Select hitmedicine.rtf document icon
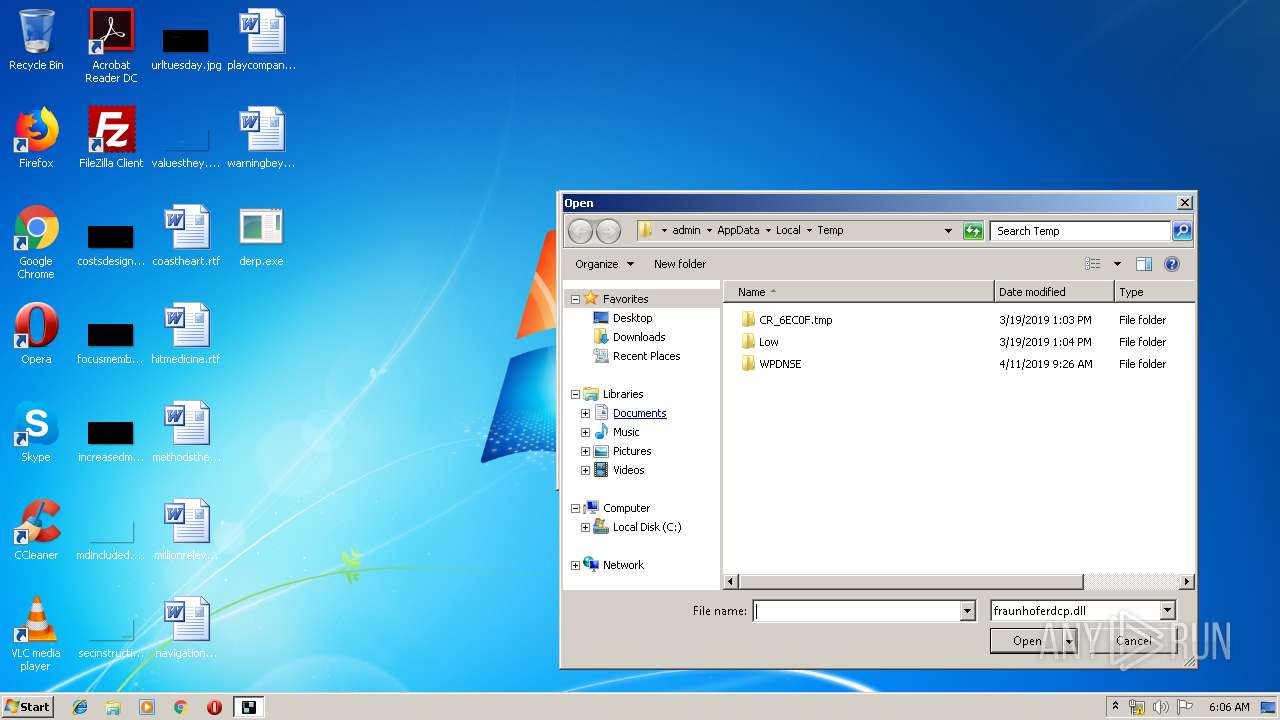 (x=186, y=334)
